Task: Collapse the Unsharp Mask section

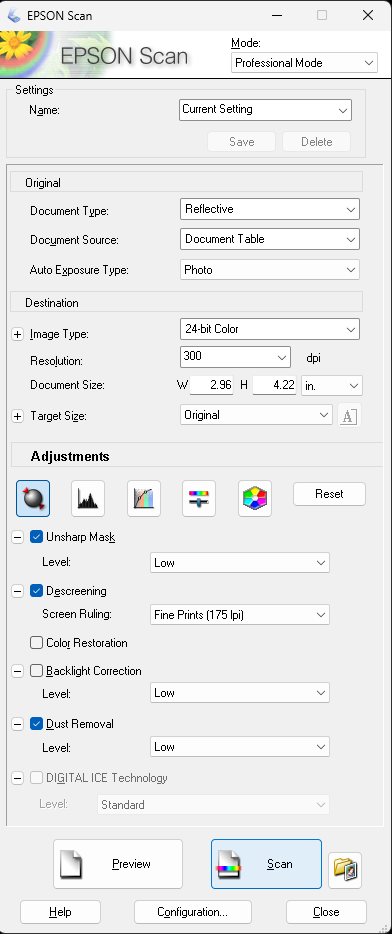Action: (x=17, y=537)
